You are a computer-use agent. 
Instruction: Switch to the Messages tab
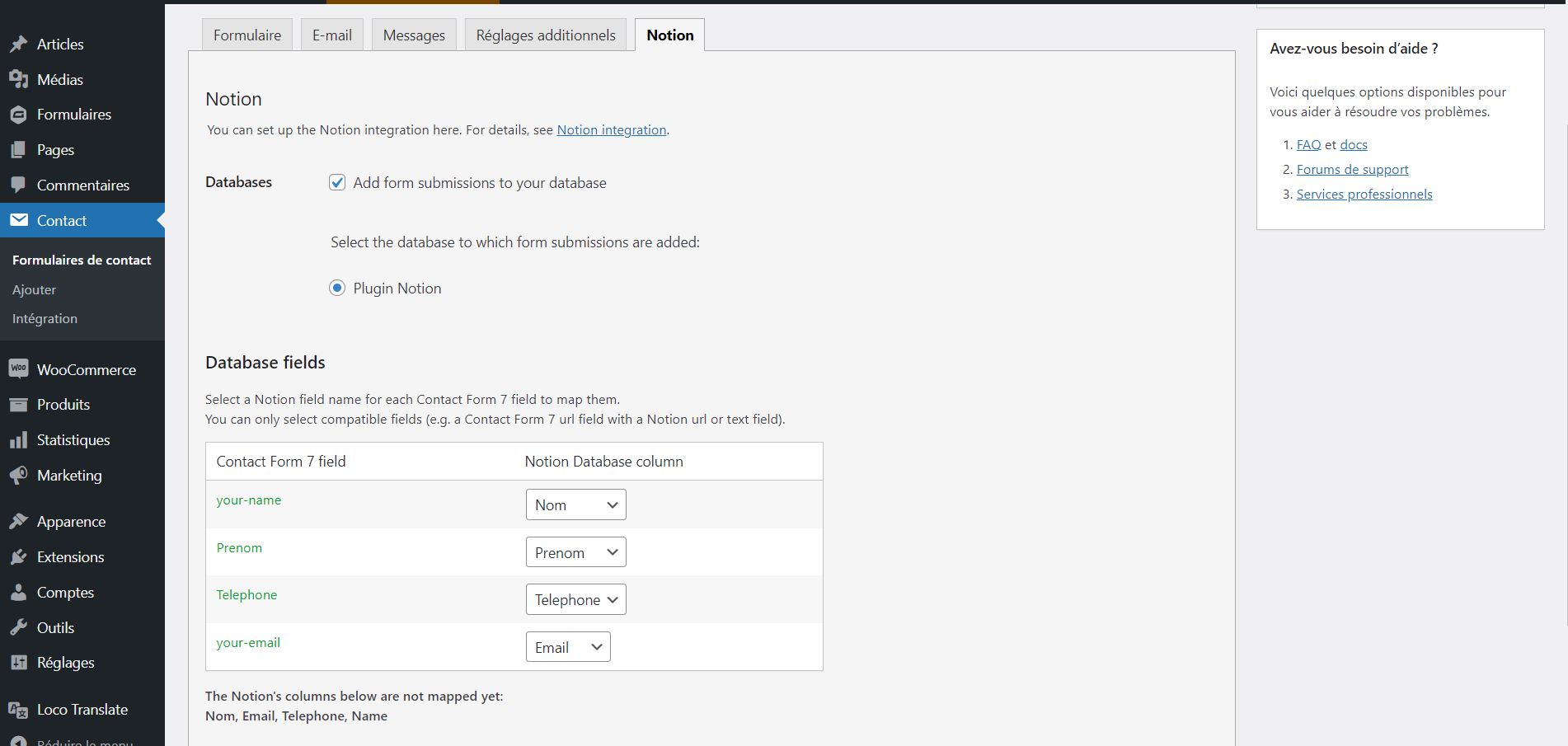click(414, 35)
